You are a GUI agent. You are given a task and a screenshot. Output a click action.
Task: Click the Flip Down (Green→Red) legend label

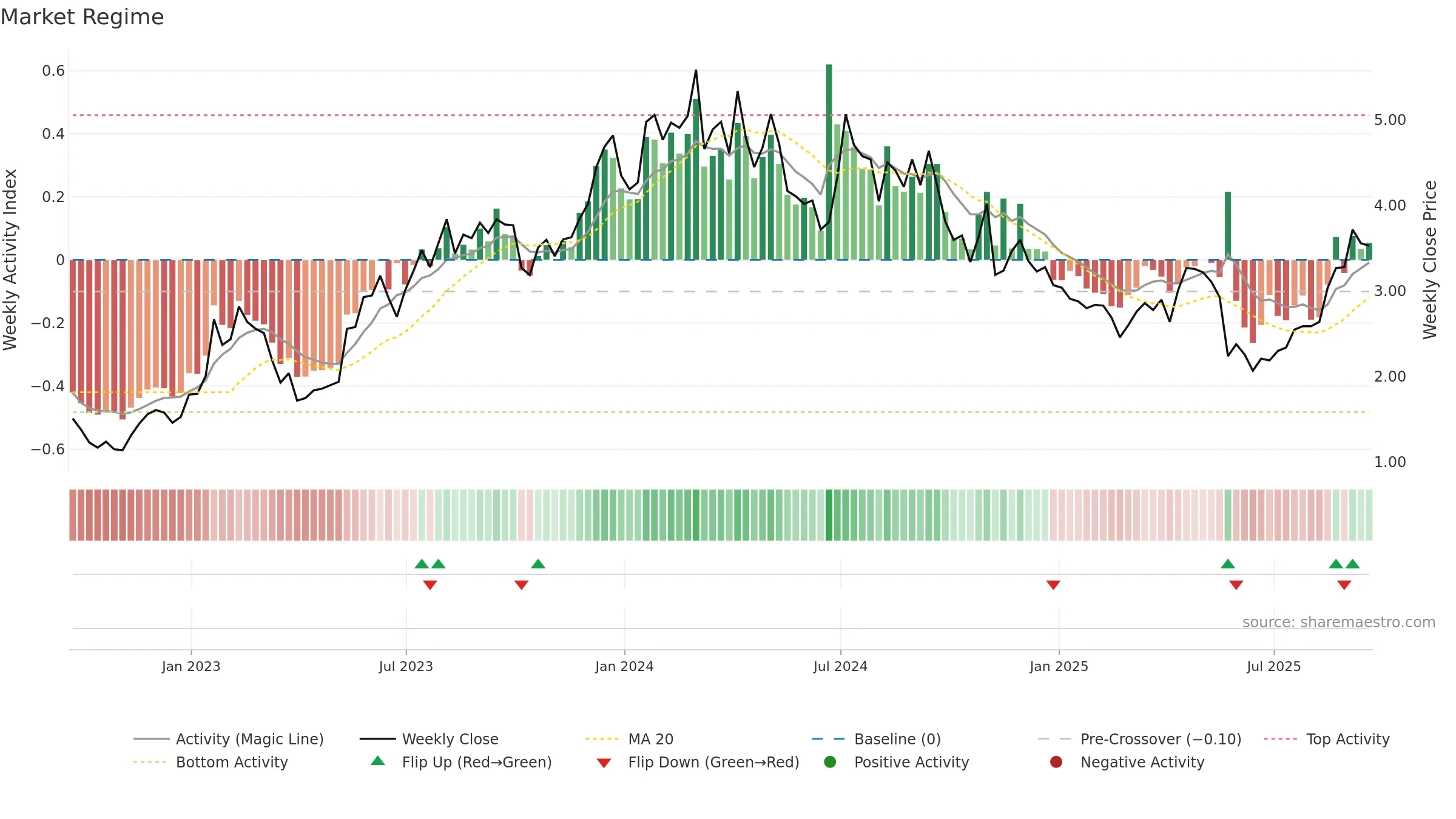pos(713,762)
